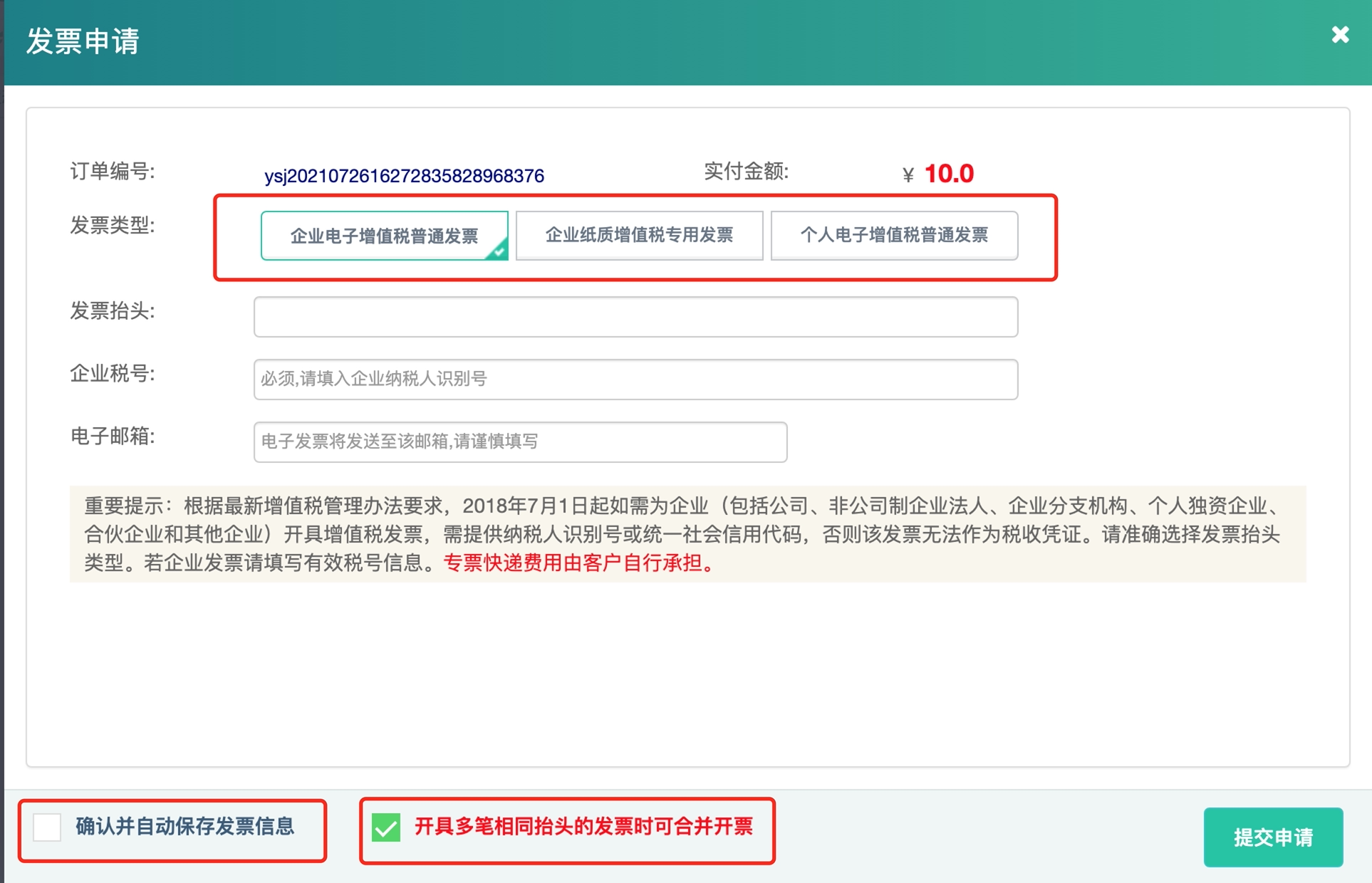
Task: Click the 发票申请 dialog title
Action: tap(83, 41)
